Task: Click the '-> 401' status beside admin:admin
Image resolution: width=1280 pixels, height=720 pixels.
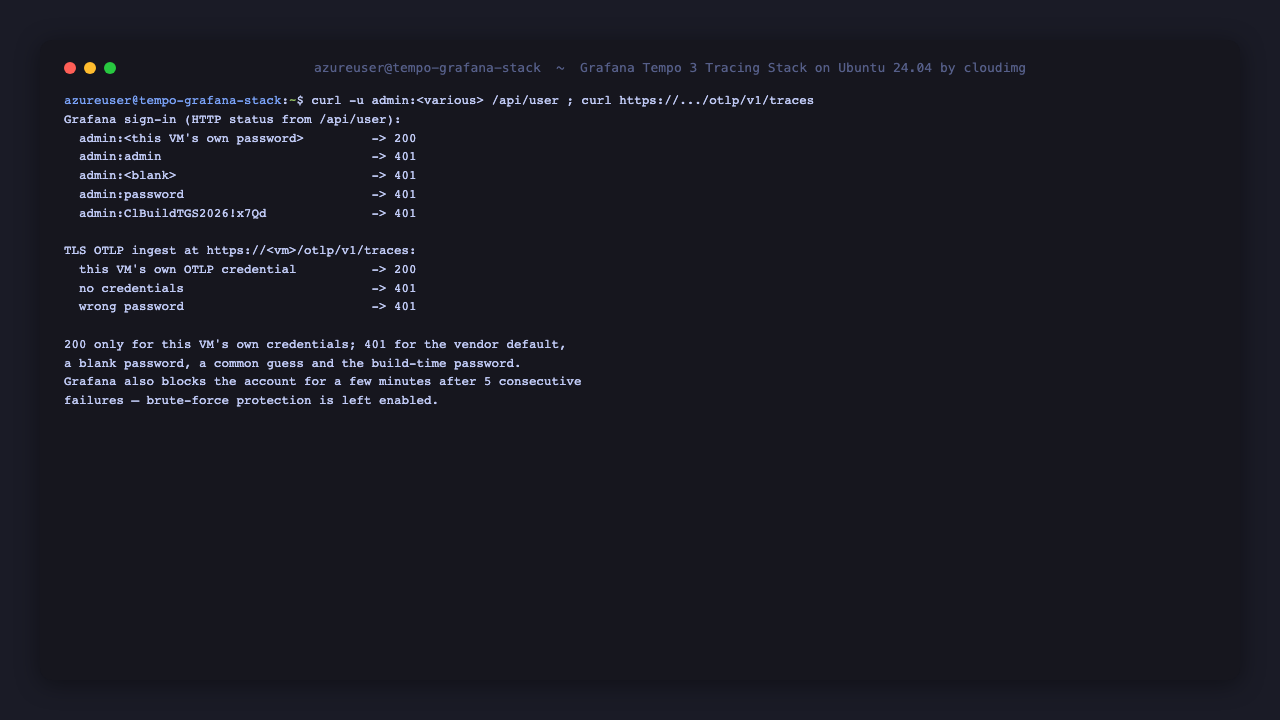Action: pos(394,157)
